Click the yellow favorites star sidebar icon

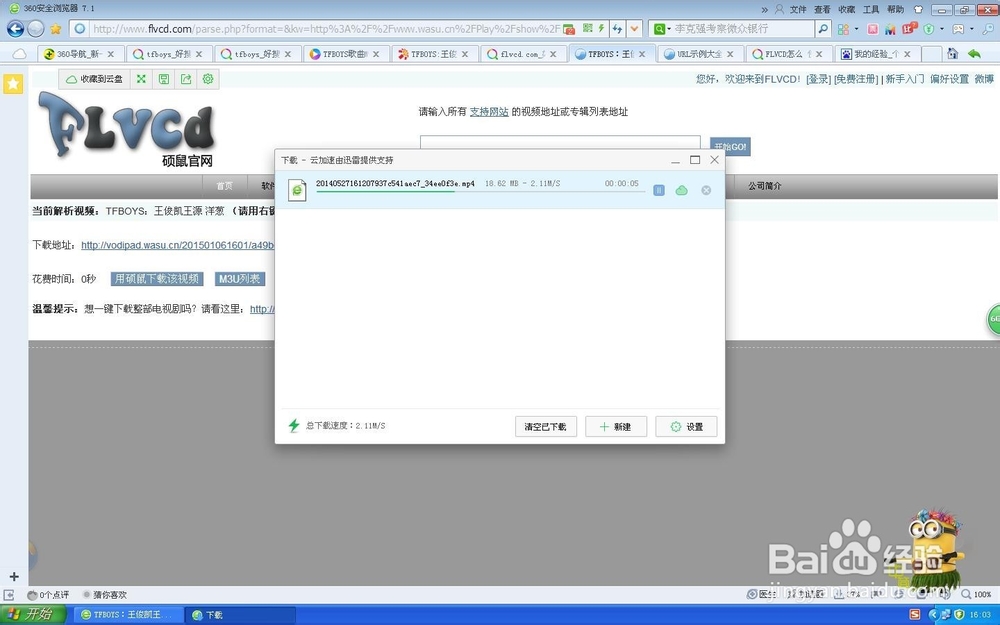click(13, 84)
